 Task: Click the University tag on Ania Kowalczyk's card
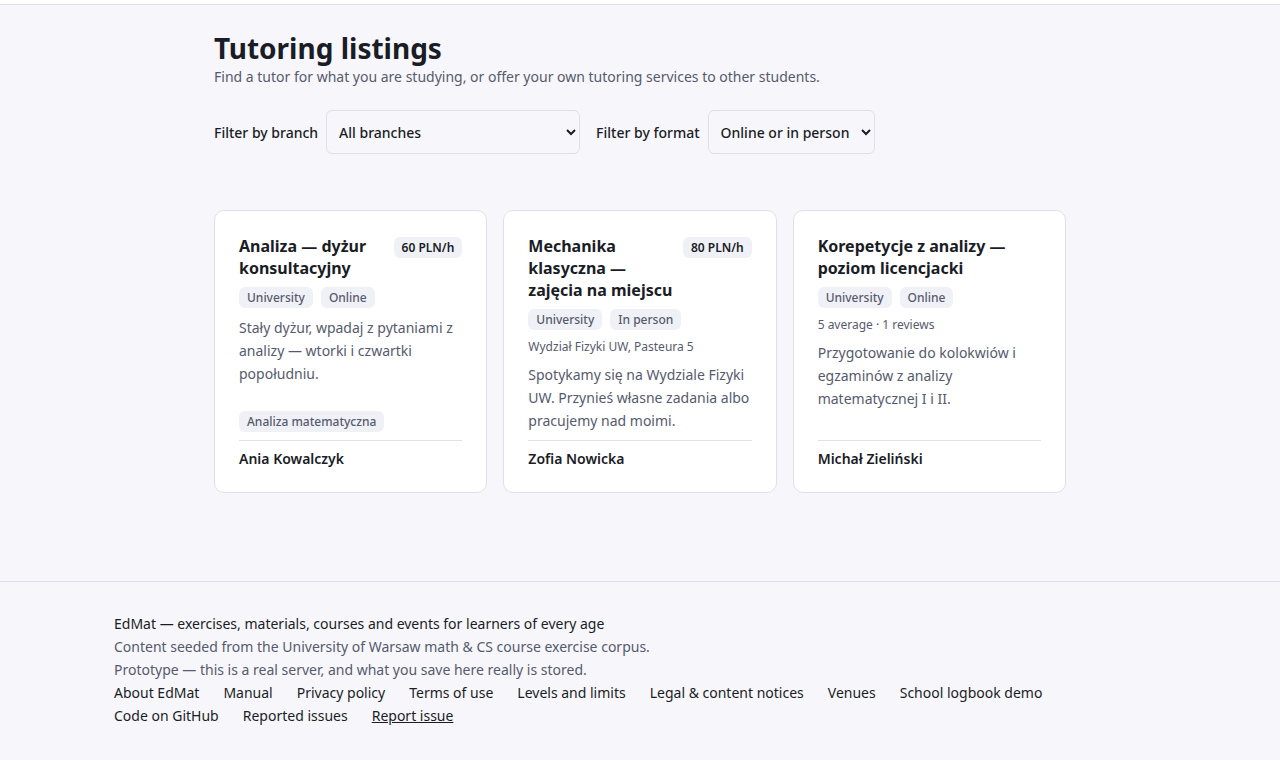tap(276, 297)
